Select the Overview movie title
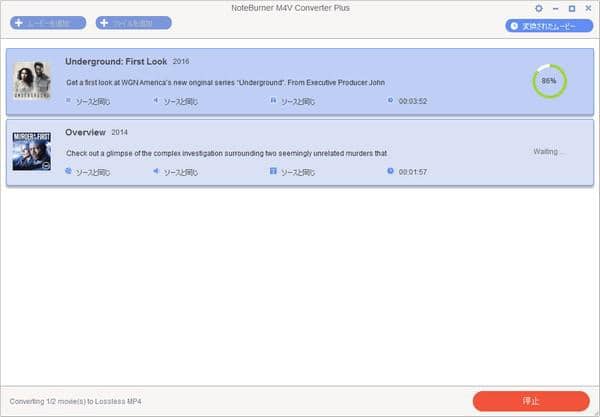This screenshot has width=600, height=417. coord(85,132)
